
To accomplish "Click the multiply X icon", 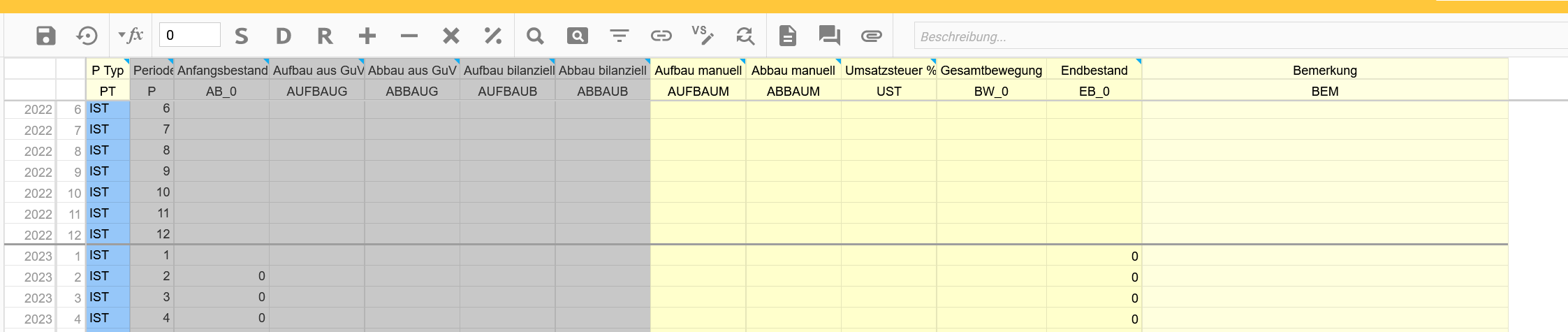I will pos(451,36).
